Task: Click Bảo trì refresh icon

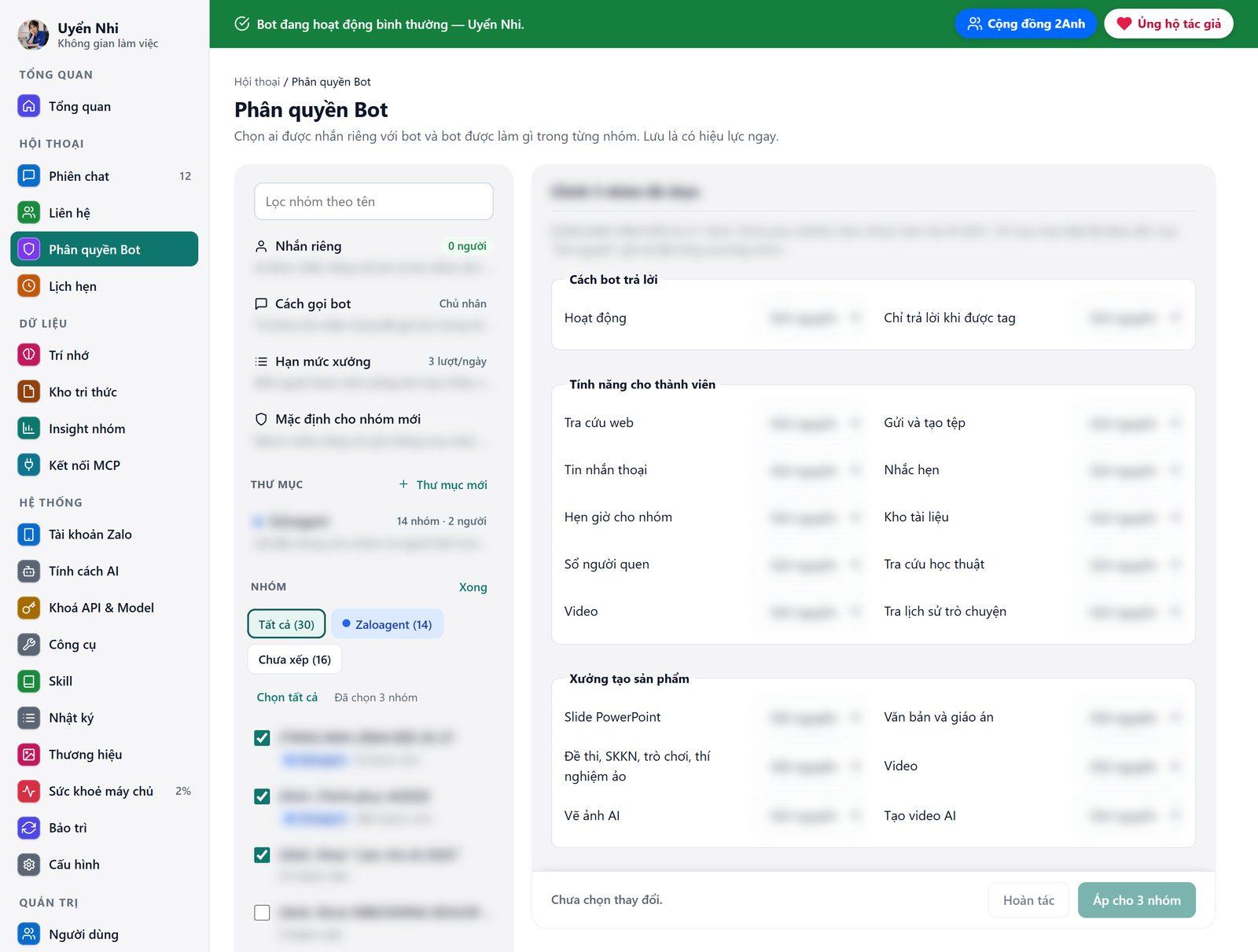Action: tap(29, 828)
